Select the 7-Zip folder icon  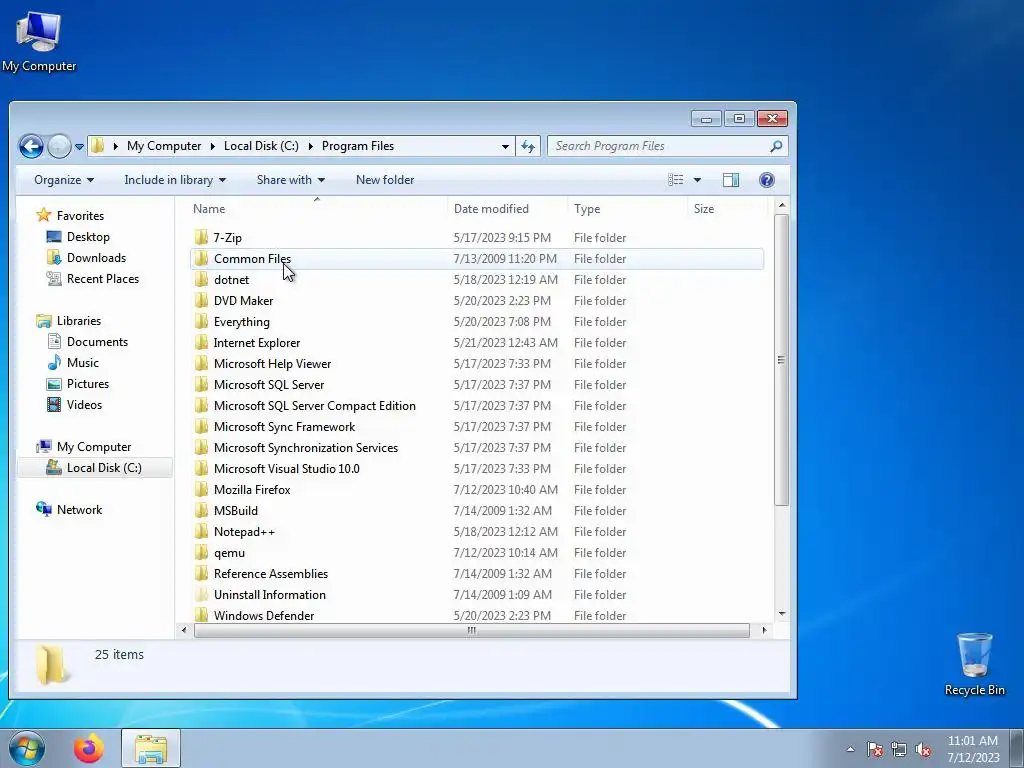tap(201, 238)
